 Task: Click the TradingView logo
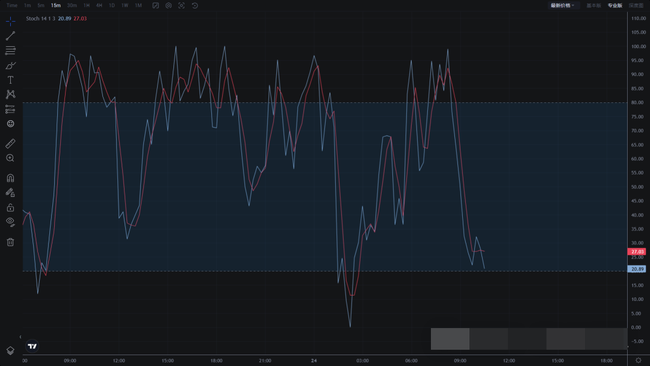coord(32,346)
